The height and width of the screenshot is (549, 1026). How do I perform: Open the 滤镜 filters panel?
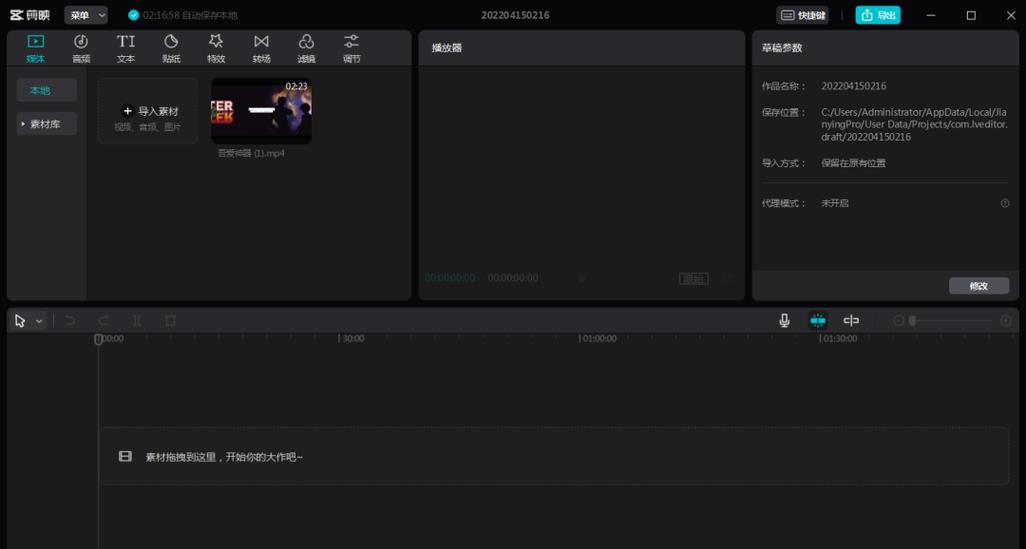point(306,48)
